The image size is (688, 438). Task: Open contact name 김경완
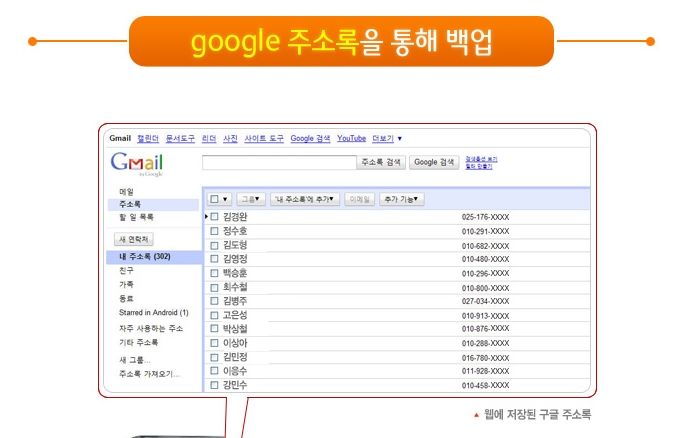[235, 216]
